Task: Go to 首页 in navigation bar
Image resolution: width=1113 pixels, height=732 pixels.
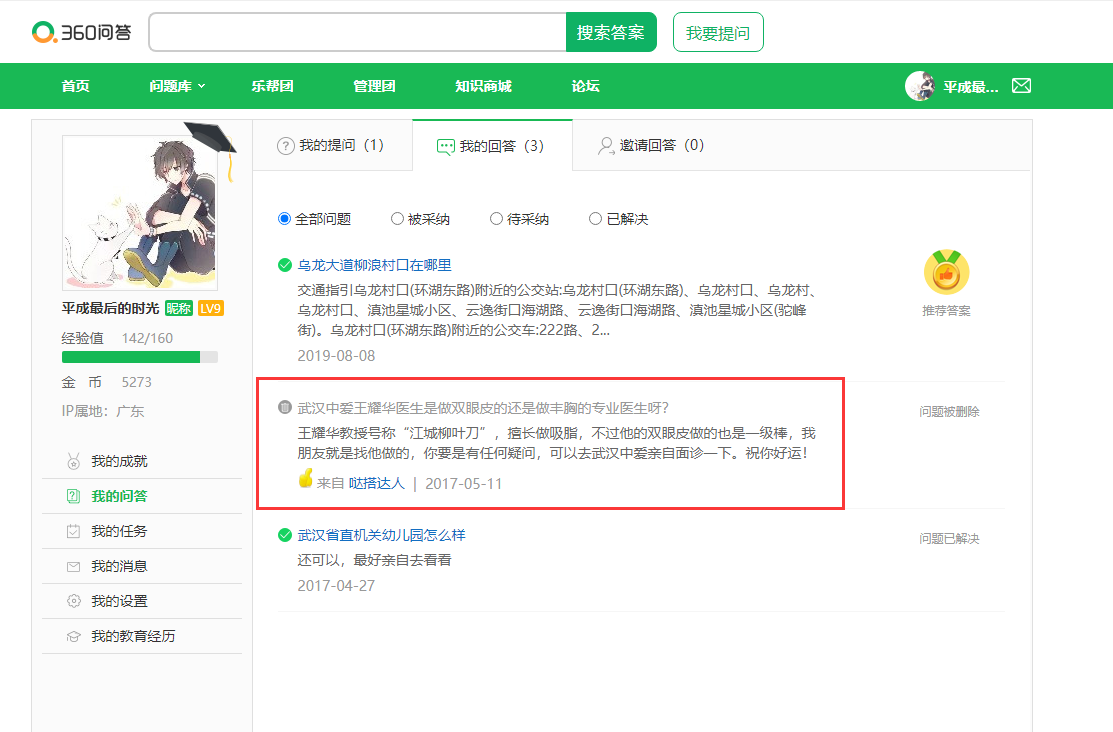Action: point(76,86)
